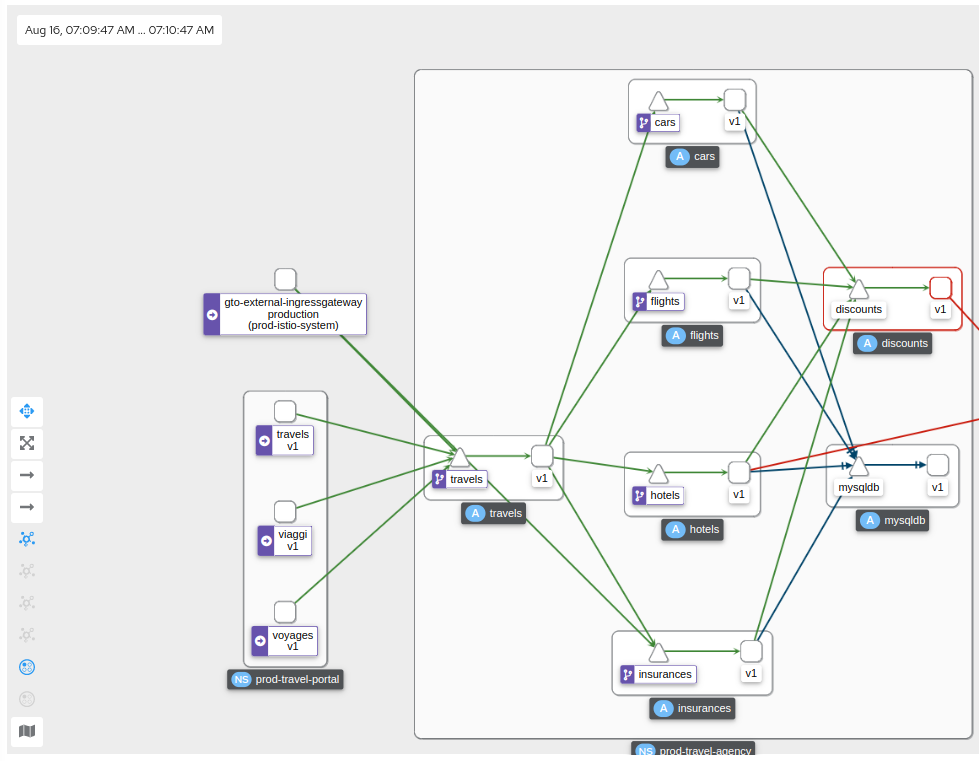The height and width of the screenshot is (761, 979).
Task: Click the gto-external-ingressgateway node label
Action: pyautogui.click(x=285, y=313)
